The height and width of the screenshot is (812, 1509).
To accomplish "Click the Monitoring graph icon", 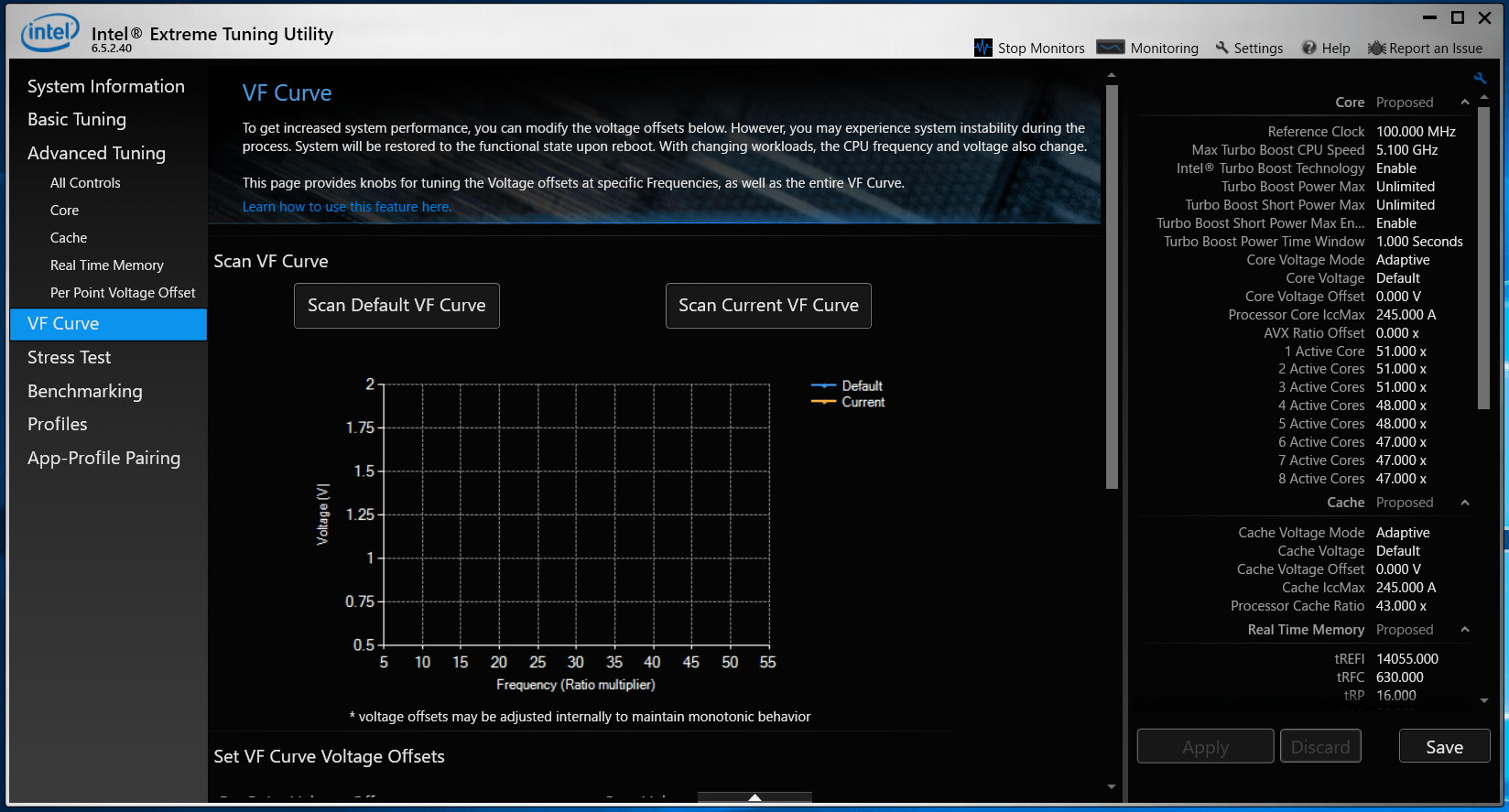I will [x=1111, y=48].
